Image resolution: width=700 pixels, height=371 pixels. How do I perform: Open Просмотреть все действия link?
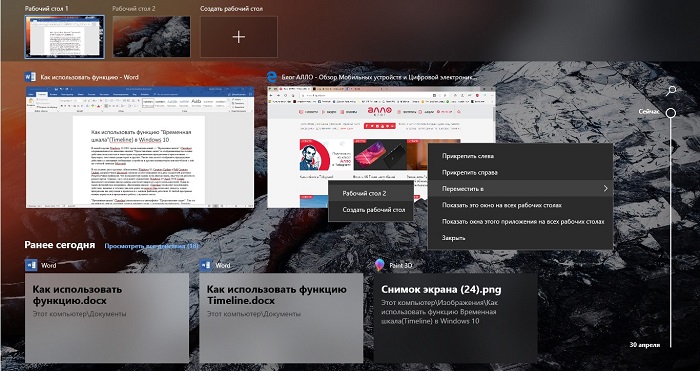[151, 246]
